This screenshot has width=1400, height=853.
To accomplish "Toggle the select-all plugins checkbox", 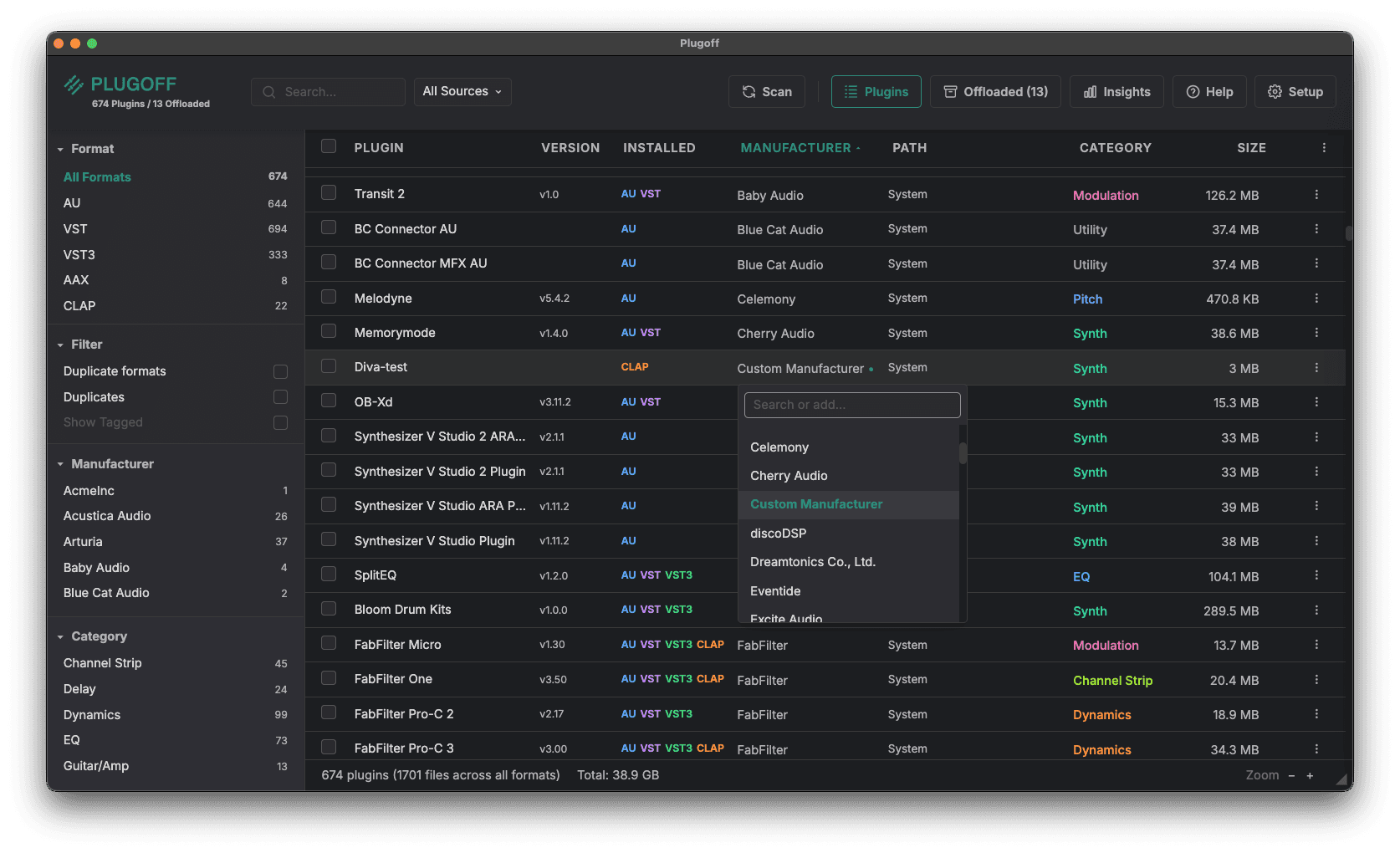I will (x=329, y=146).
